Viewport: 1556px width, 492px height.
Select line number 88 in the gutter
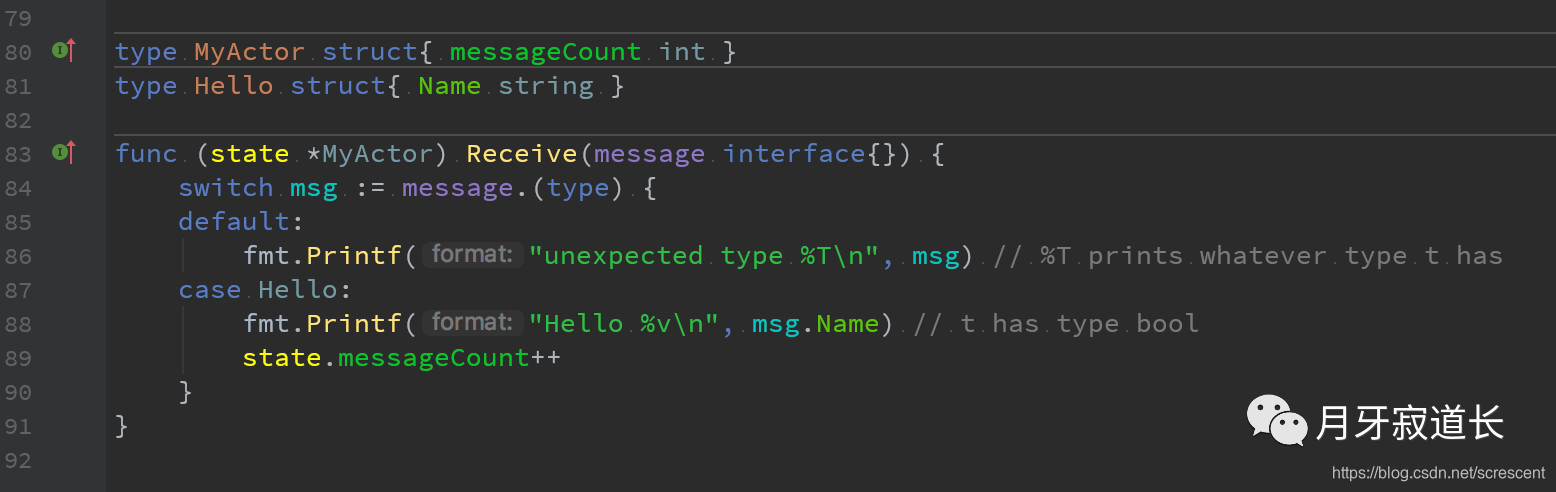point(18,324)
